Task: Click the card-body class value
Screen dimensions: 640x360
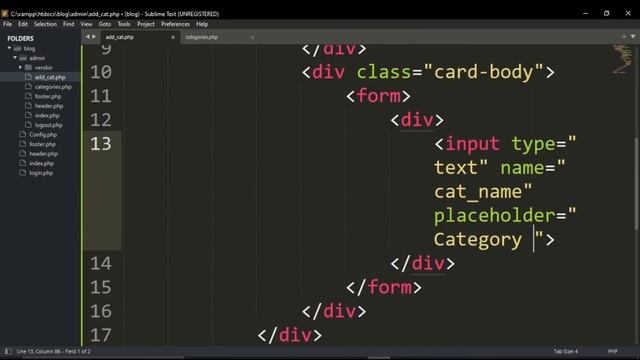Action: (484, 72)
